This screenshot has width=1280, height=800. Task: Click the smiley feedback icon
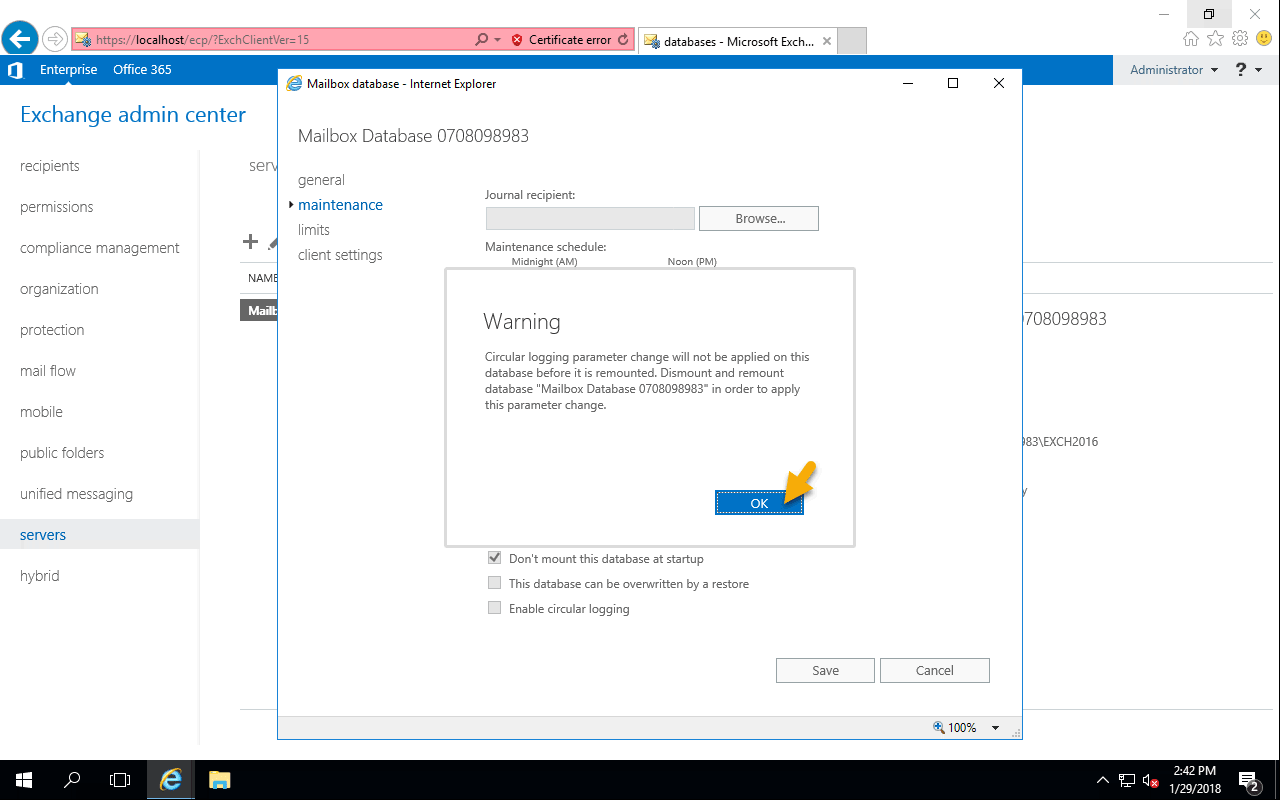coord(1264,39)
